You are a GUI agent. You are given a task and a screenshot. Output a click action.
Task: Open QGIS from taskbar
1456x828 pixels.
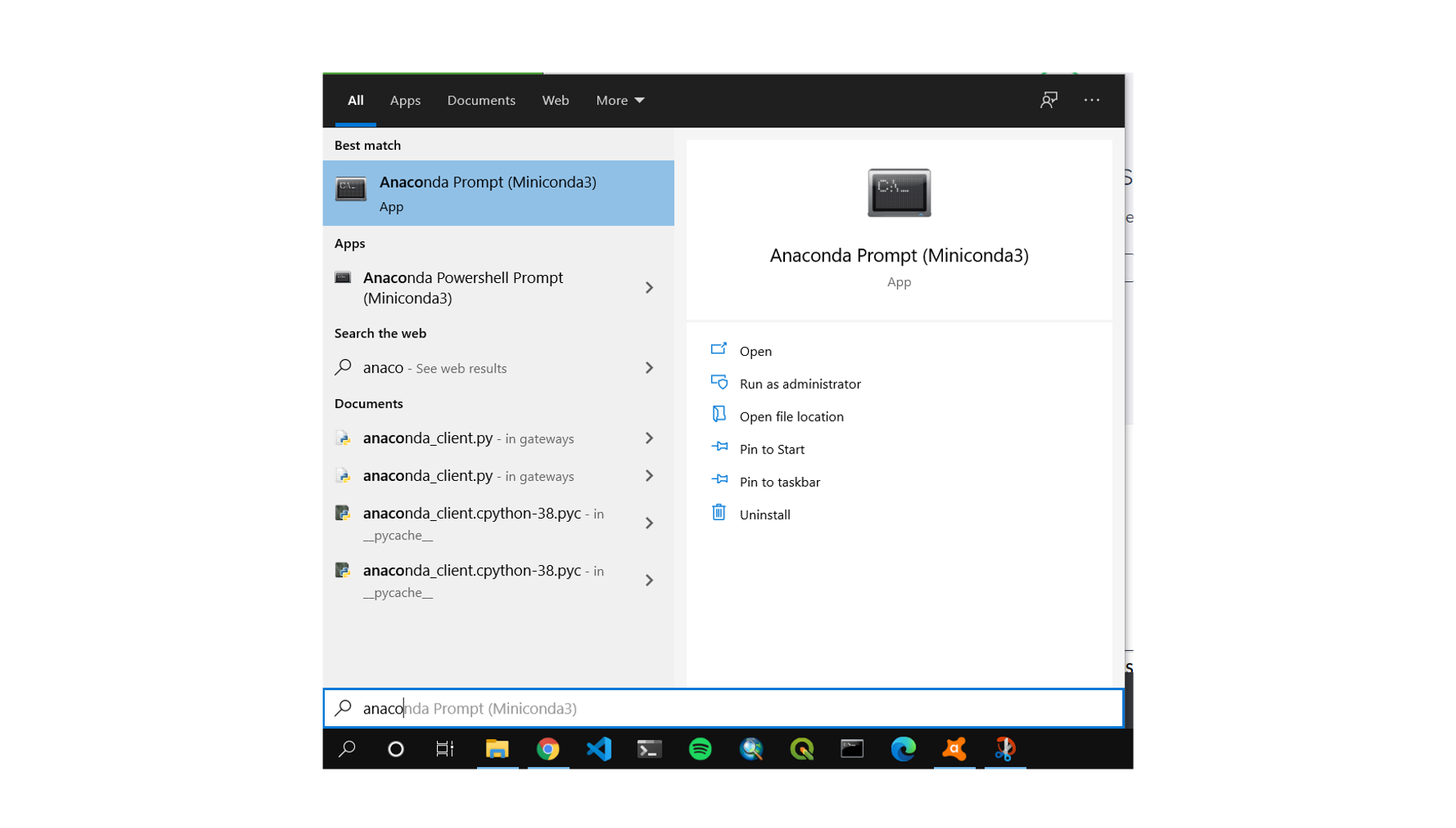click(802, 749)
